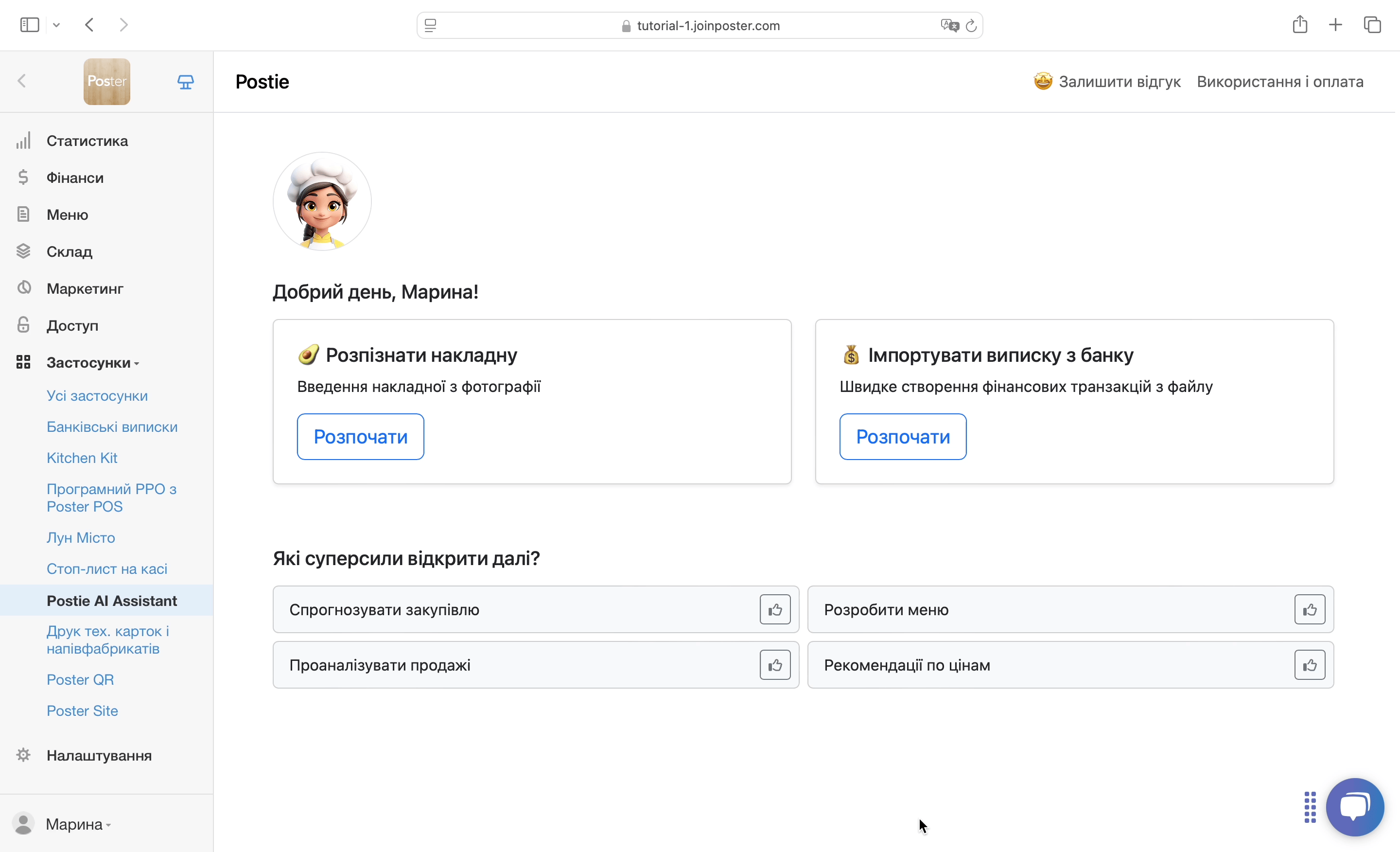The image size is (1400, 852).
Task: Open Усі застосунки link
Action: 97,396
